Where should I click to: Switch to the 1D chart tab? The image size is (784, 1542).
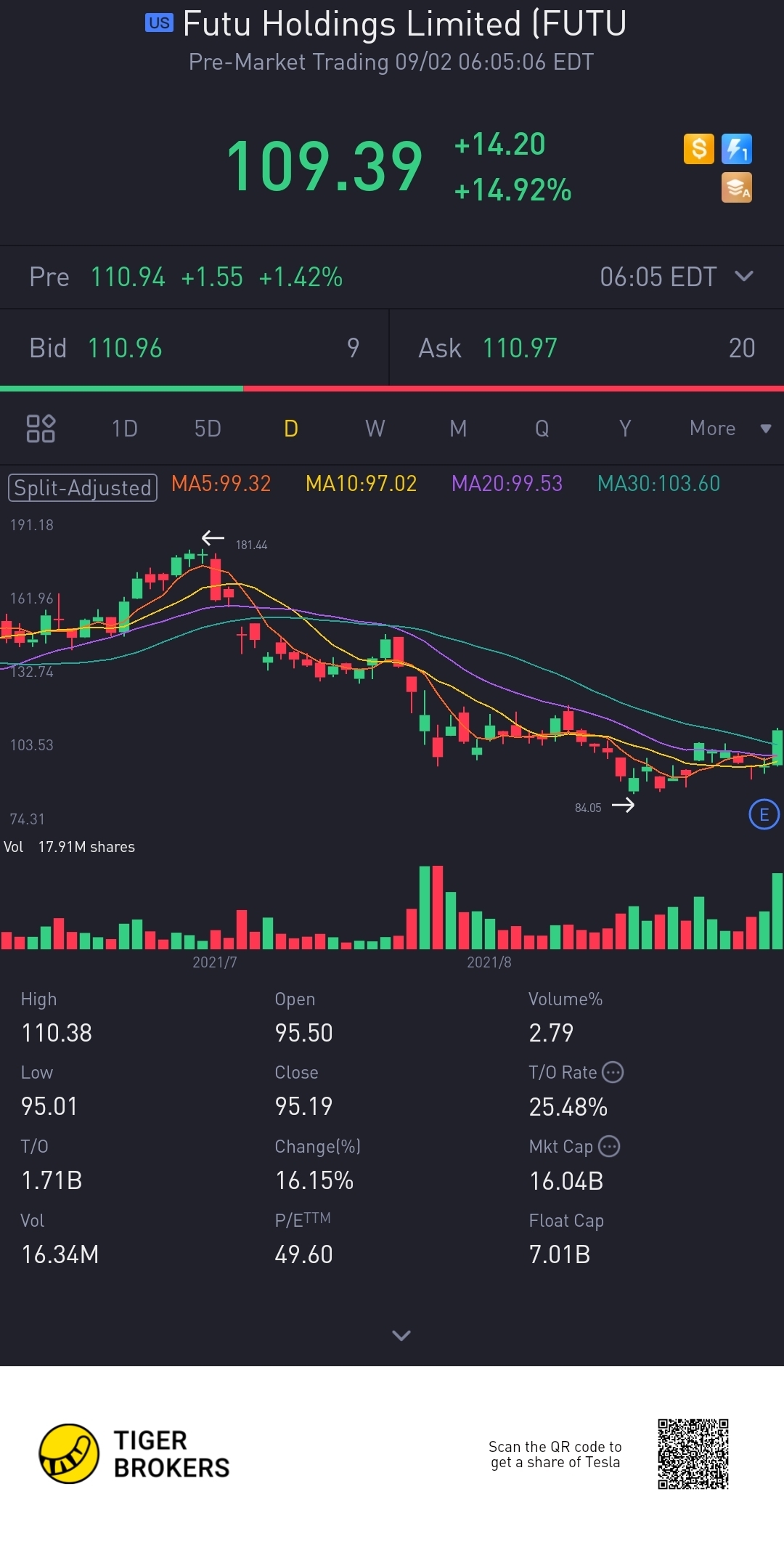(x=125, y=429)
